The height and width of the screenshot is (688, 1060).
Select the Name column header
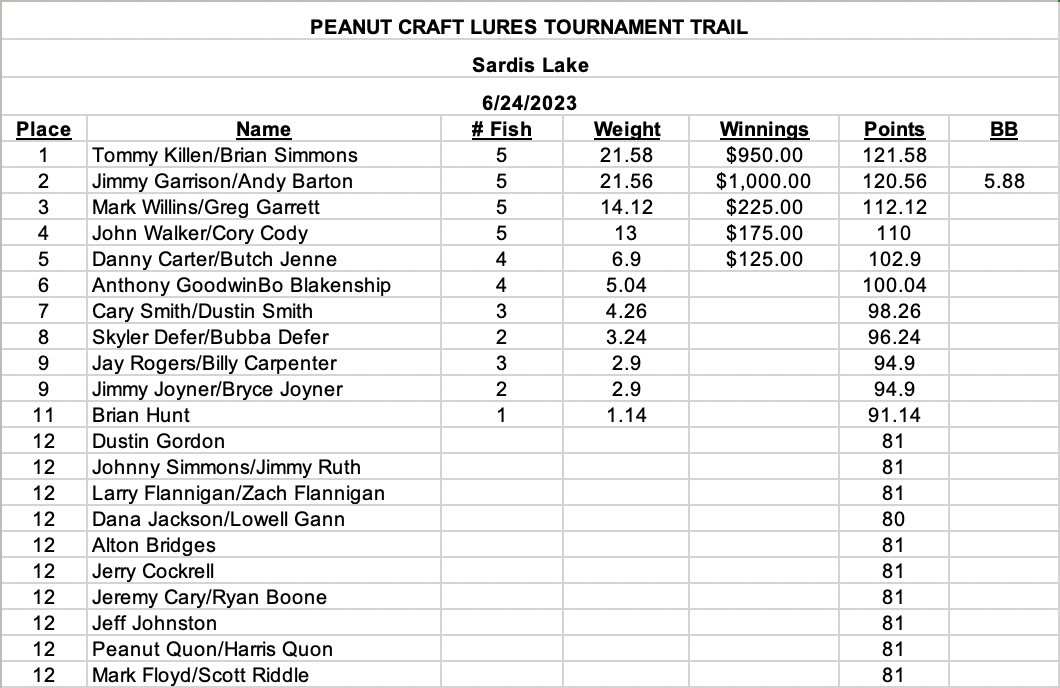click(264, 129)
